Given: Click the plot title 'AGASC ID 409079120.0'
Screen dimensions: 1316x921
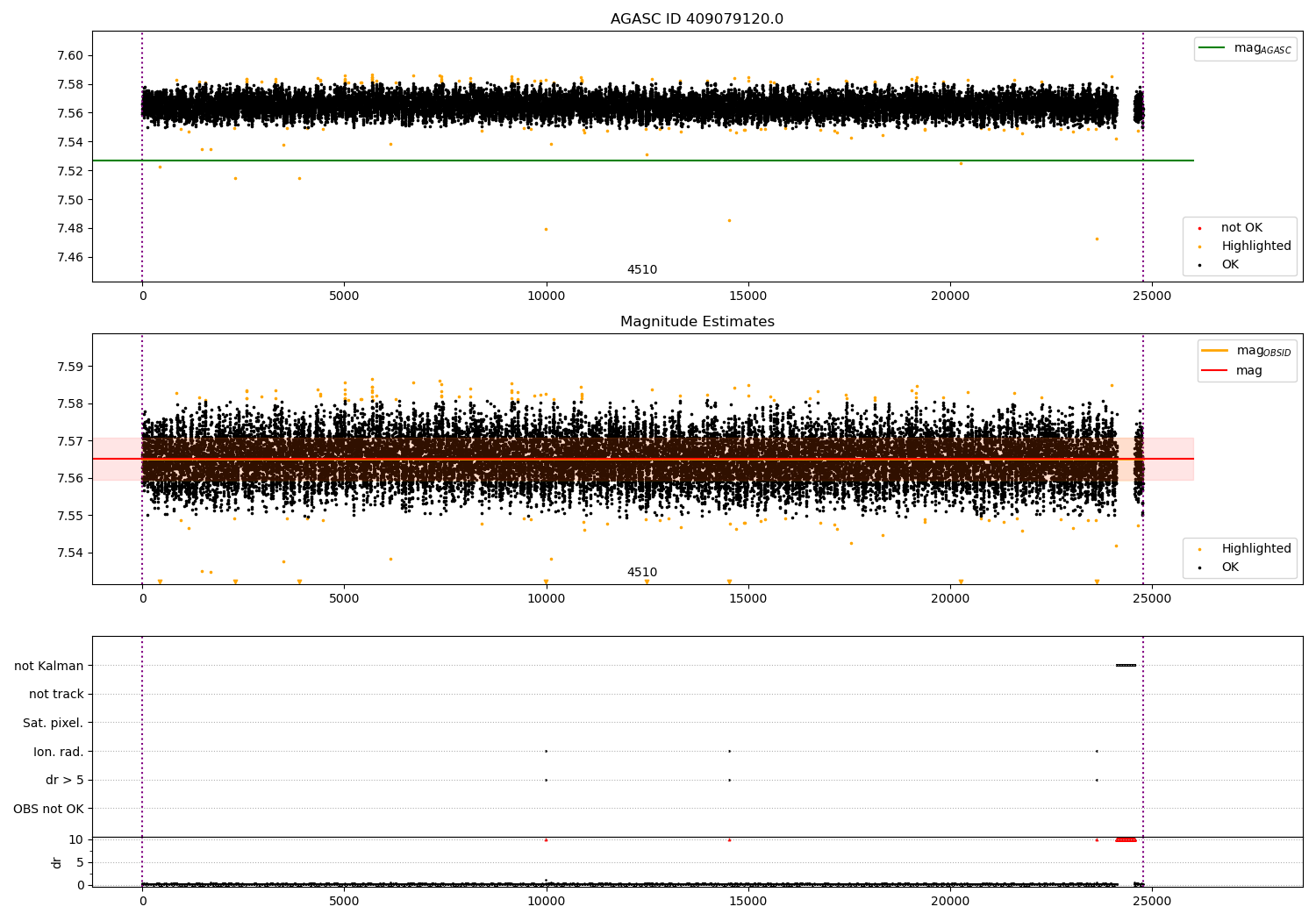Looking at the screenshot, I should pos(697,19).
